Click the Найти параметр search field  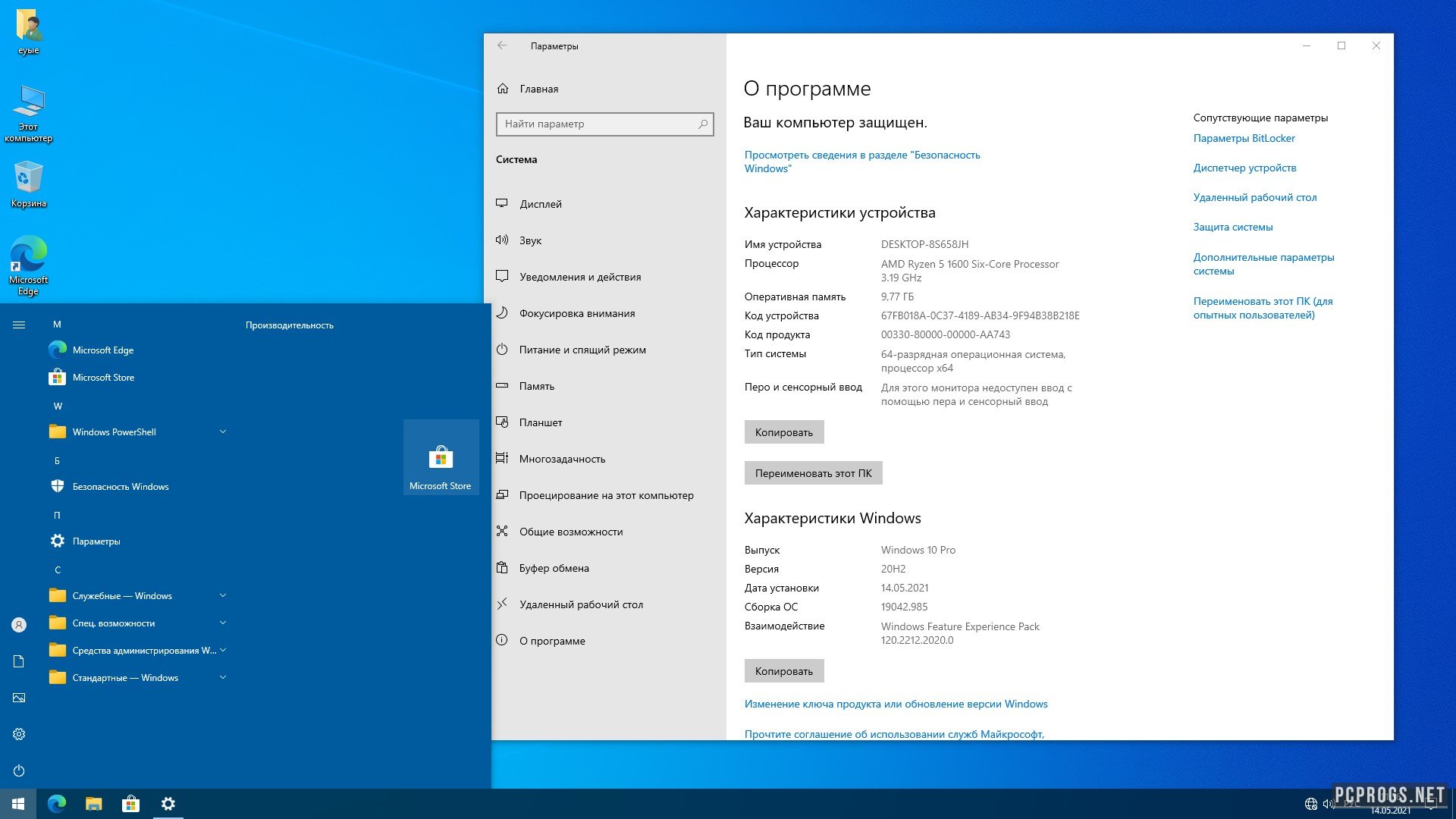[604, 124]
